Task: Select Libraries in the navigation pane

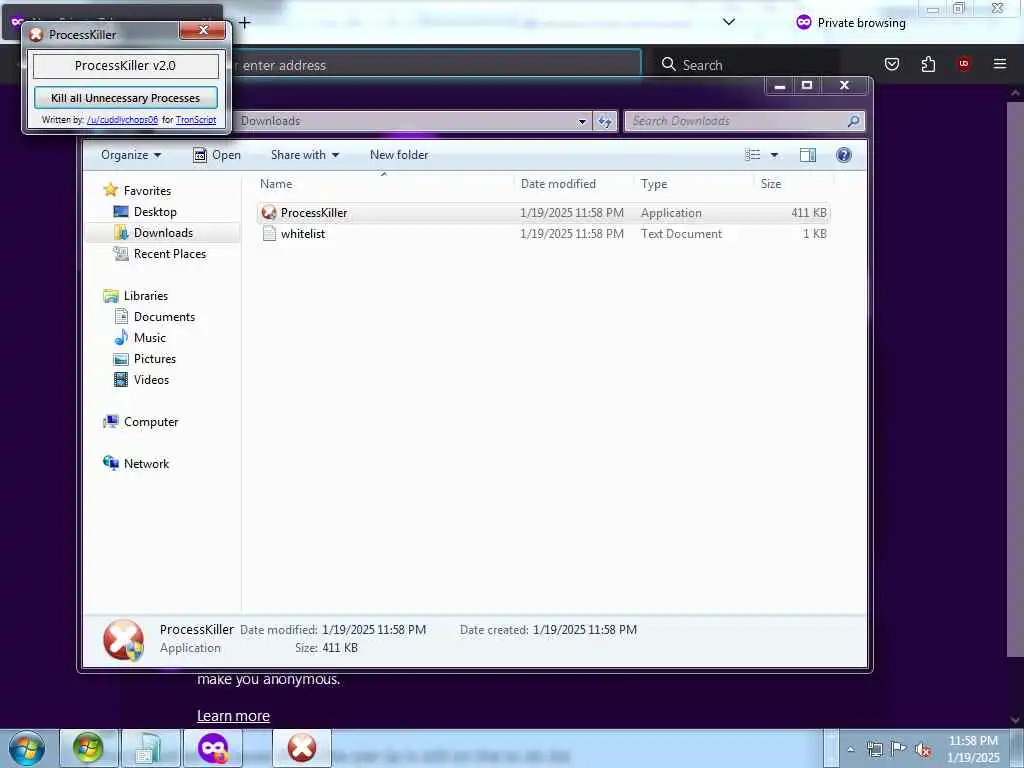Action: click(146, 296)
